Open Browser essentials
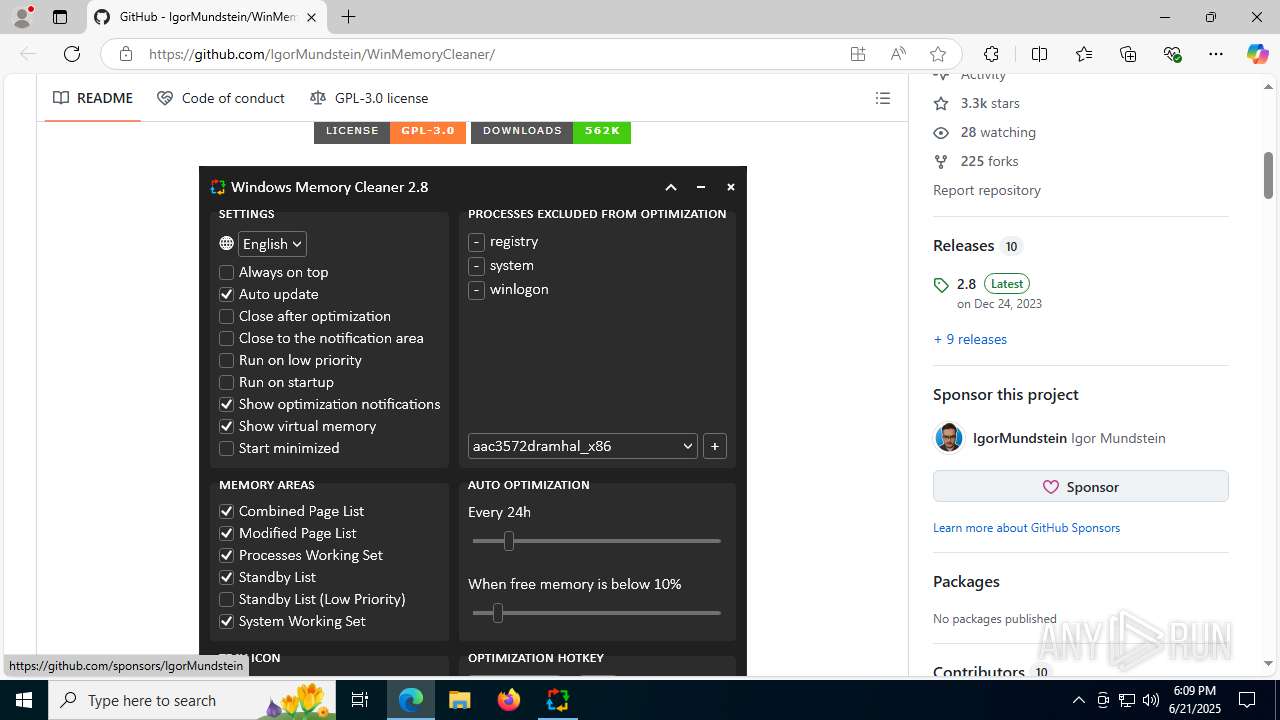The width and height of the screenshot is (1280, 720). (1172, 54)
